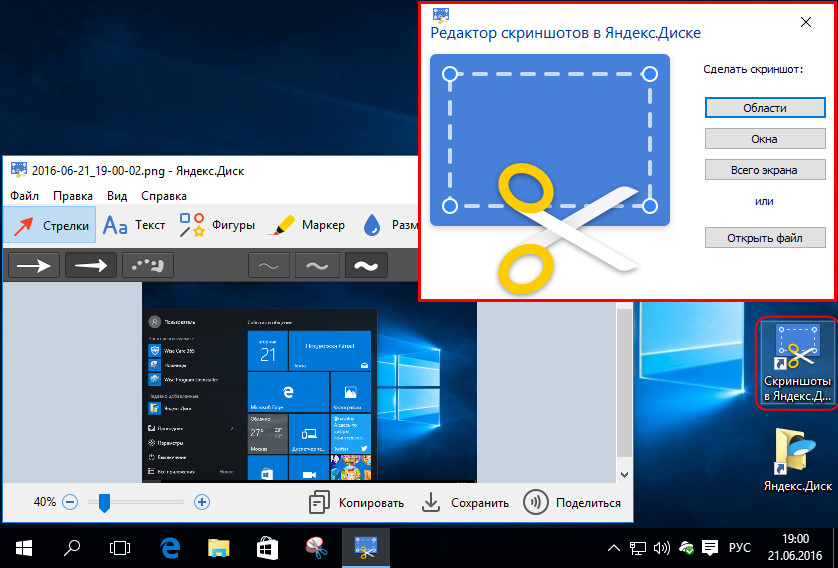Choose the straight thin arrow style
This screenshot has width=838, height=568.
[x=33, y=265]
